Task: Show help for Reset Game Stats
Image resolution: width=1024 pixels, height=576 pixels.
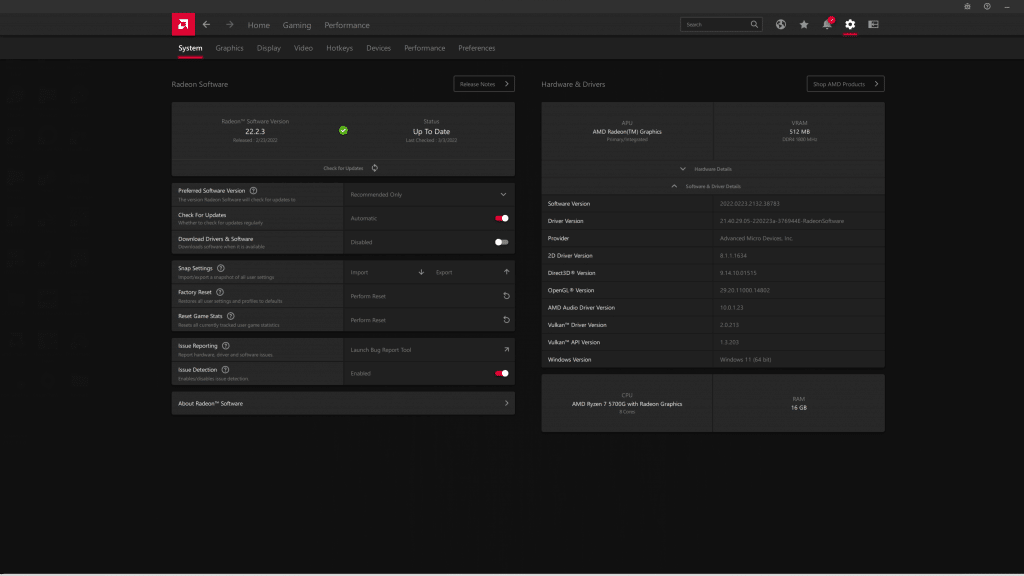Action: point(231,316)
